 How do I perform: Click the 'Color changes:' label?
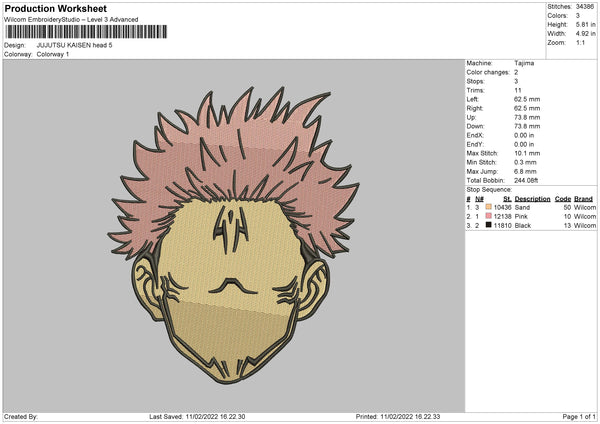coord(488,72)
